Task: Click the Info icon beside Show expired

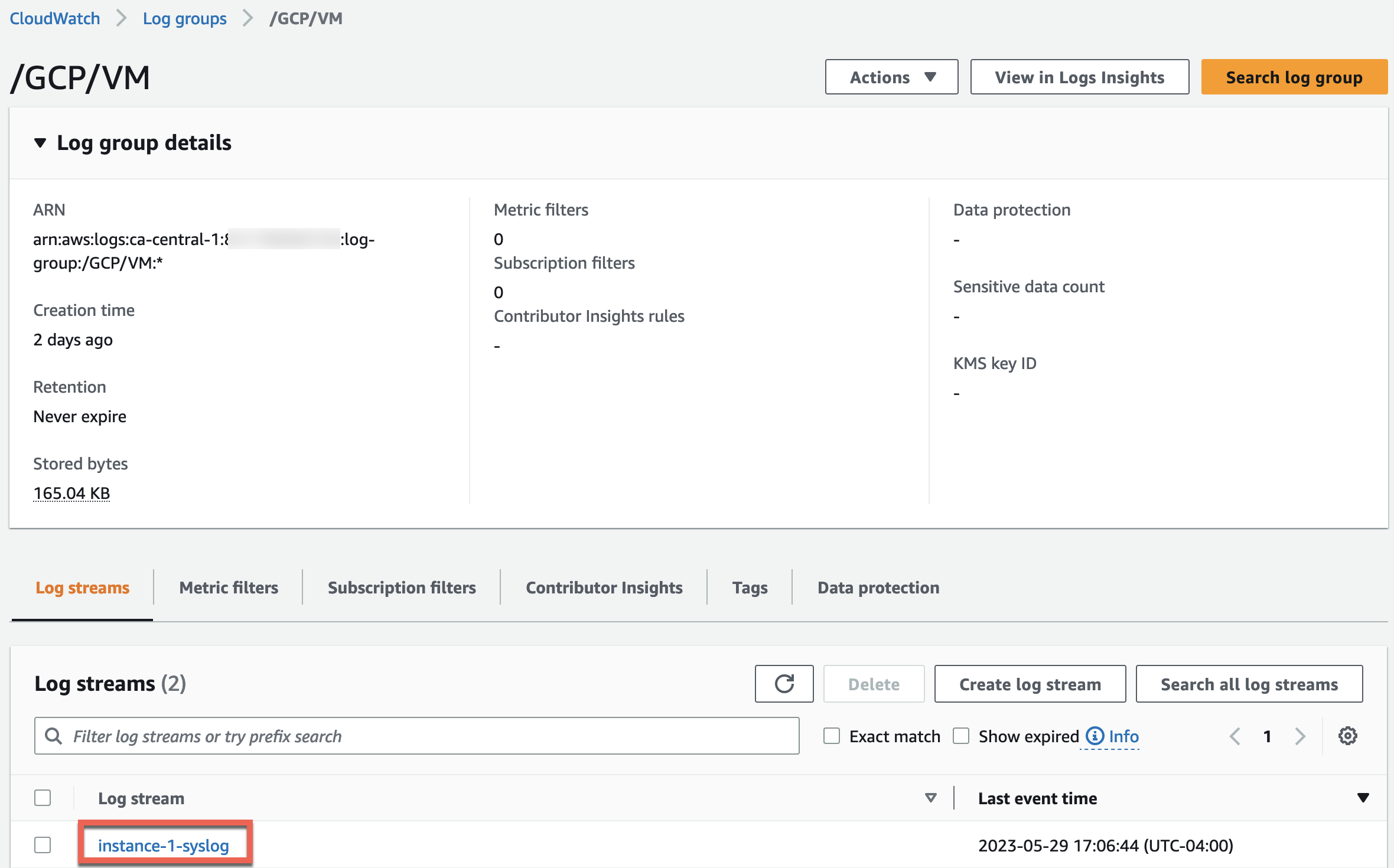Action: pos(1096,736)
